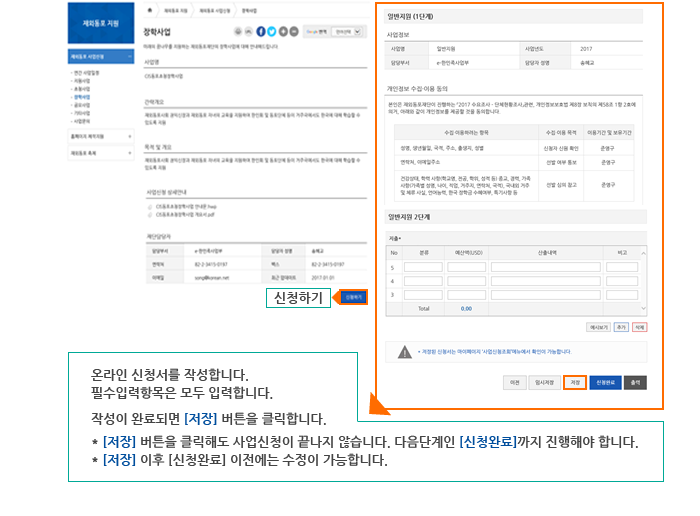Focus budget USD field in row 5
The image size is (700, 516).
[x=467, y=267]
